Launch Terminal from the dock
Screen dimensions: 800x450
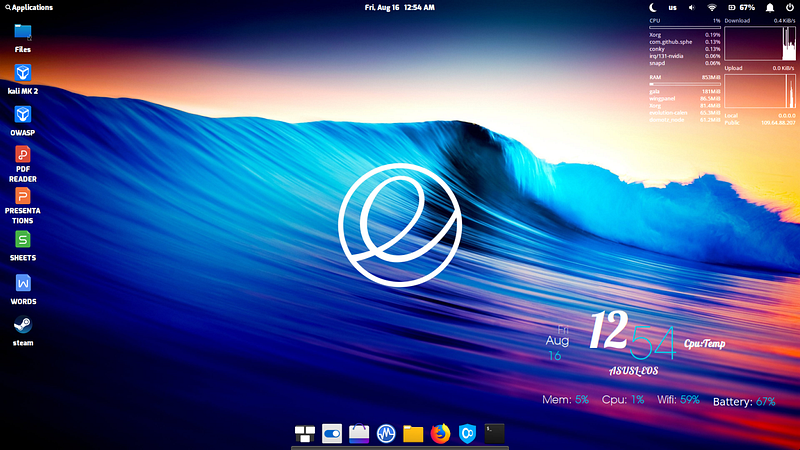(494, 434)
